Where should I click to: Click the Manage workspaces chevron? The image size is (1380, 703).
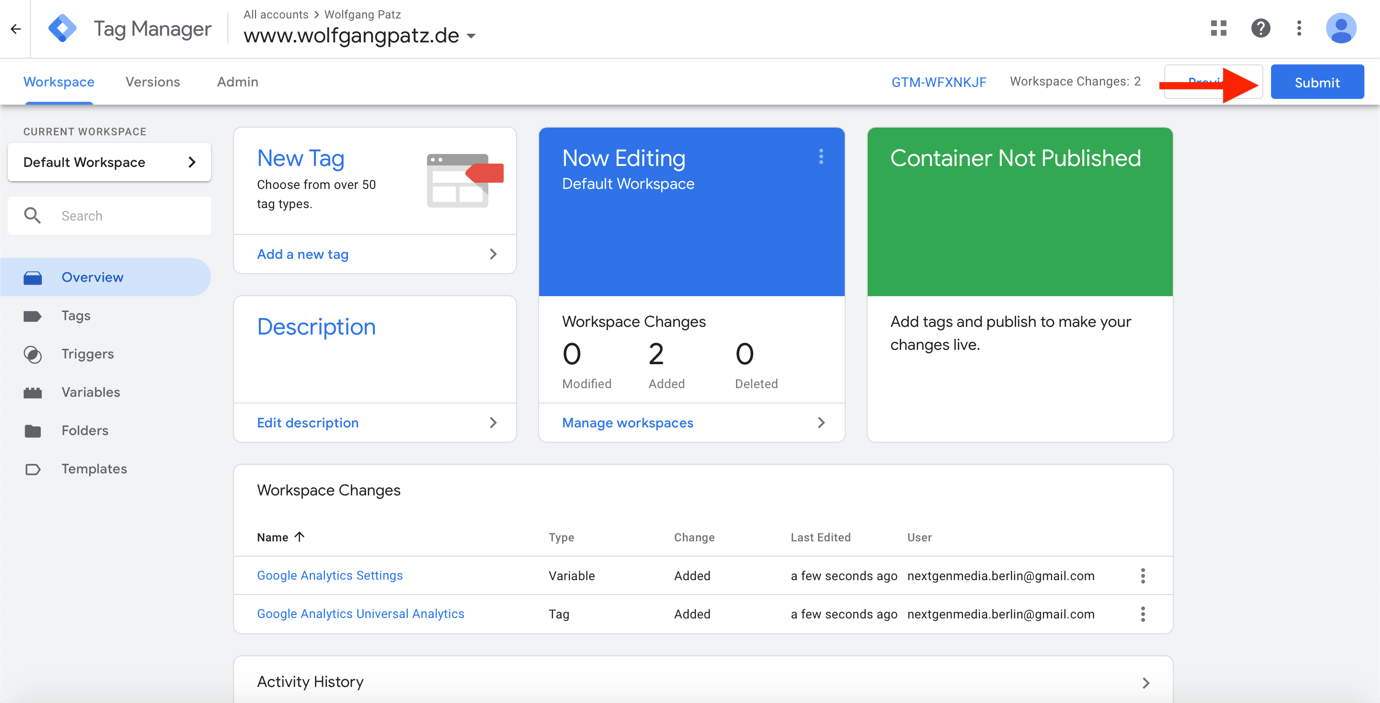821,423
